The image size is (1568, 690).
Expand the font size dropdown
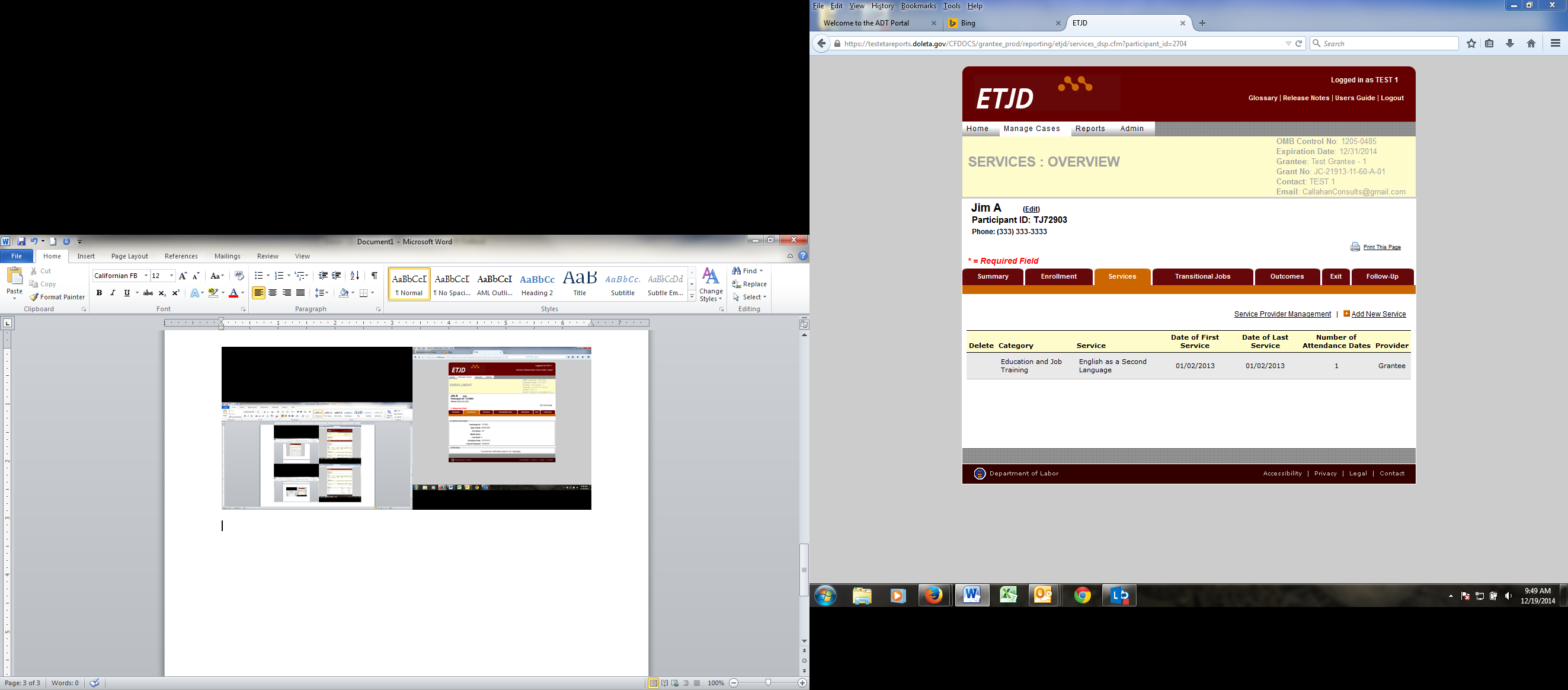(x=172, y=276)
